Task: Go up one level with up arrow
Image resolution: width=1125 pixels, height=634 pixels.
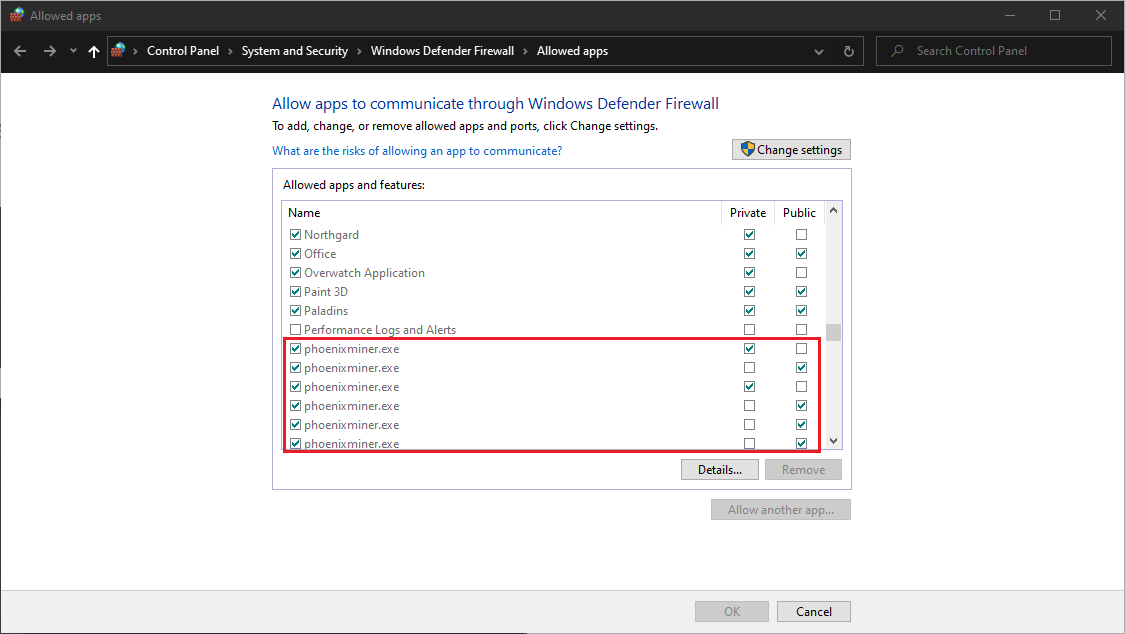Action: [94, 51]
